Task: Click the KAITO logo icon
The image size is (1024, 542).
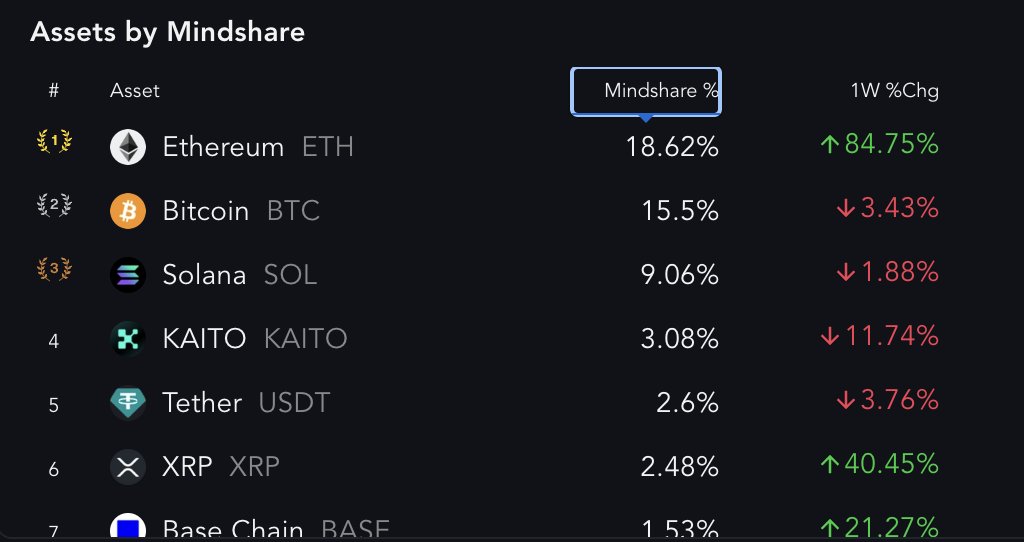Action: click(x=127, y=338)
